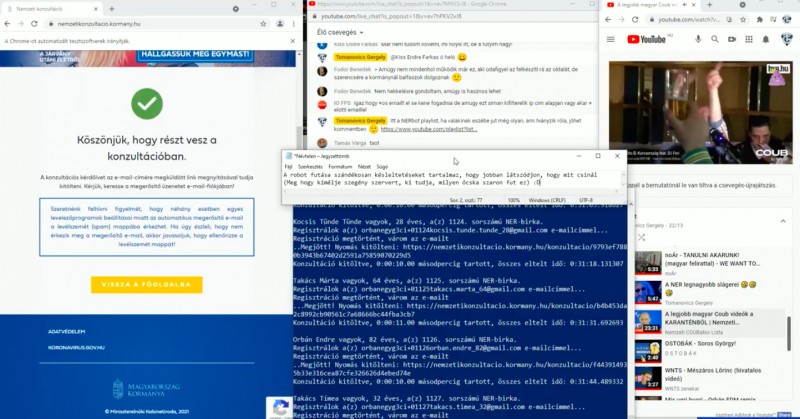Screen dimensions: 800x419
Task: Expand the Élő csevegés chat dropdown
Action: pos(362,33)
